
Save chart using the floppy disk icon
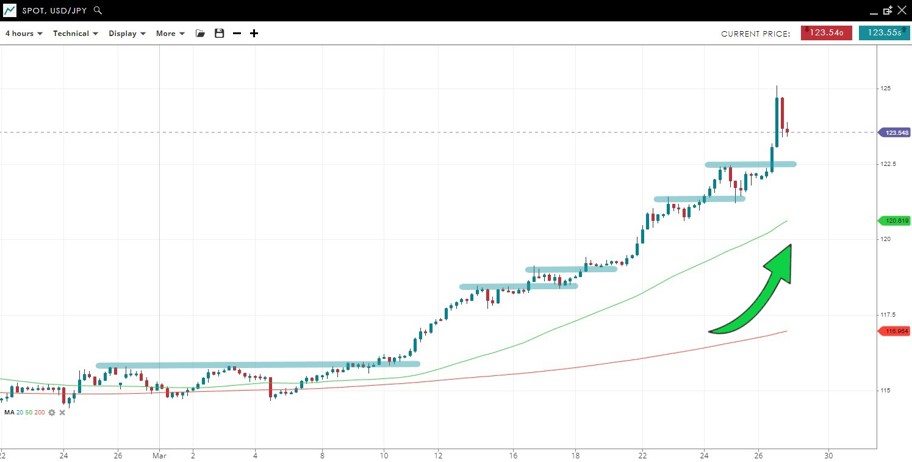219,33
